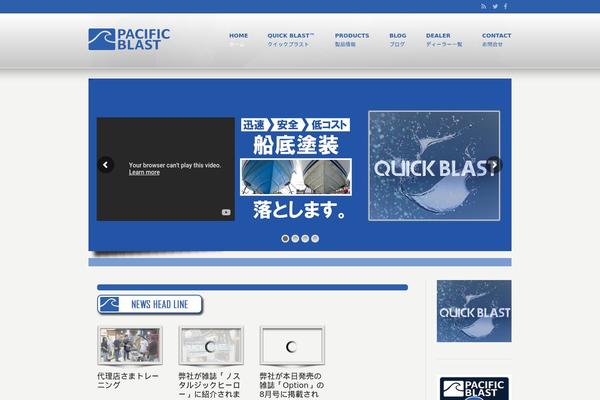The image size is (600, 400).
Task: Select the third slider pagination dot
Action: click(305, 238)
